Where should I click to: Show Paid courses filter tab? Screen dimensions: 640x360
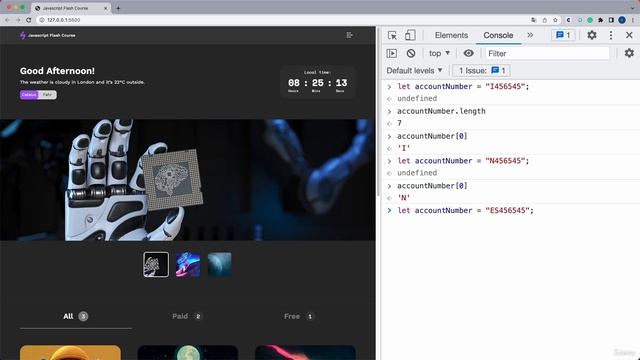click(187, 316)
